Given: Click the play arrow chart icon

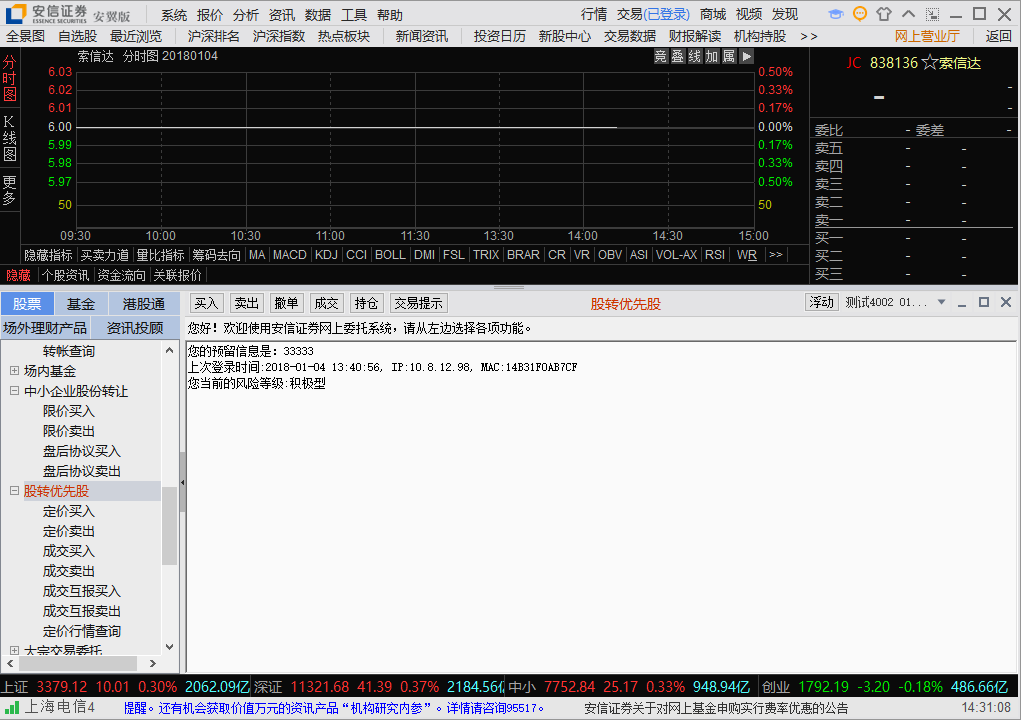Looking at the screenshot, I should click(x=746, y=56).
